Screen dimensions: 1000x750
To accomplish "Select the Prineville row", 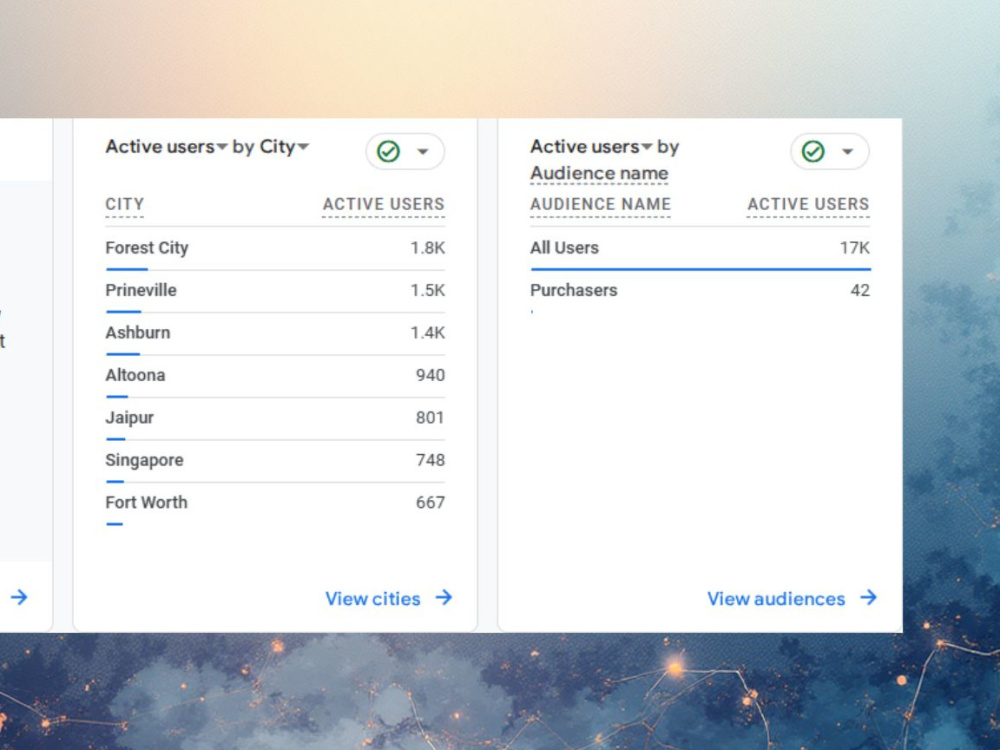I will (x=275, y=291).
